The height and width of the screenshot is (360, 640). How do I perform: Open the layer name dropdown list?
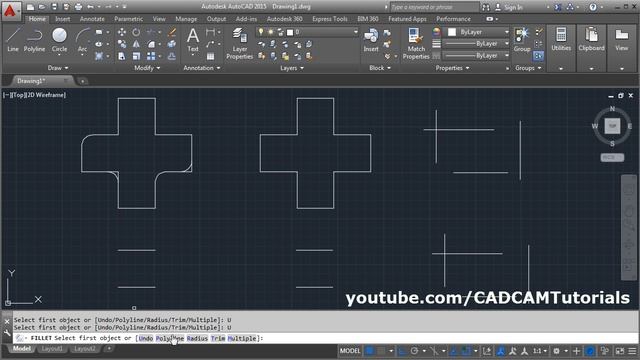[x=356, y=32]
